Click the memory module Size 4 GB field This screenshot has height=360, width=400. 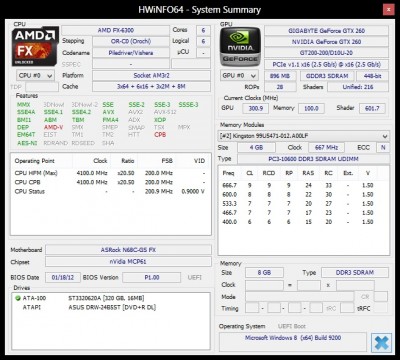256,147
